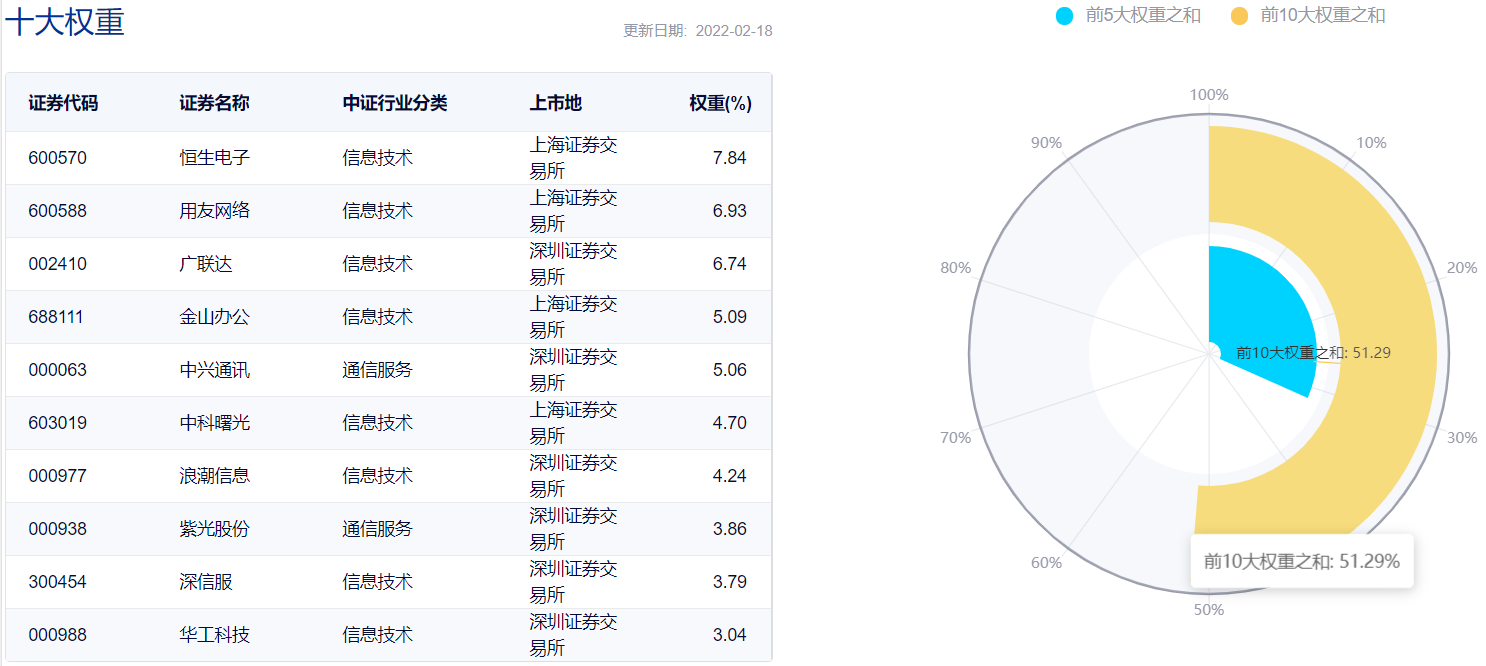Click 通信服务 in the 中兴通讯 row
Image resolution: width=1486 pixels, height=666 pixels.
(377, 370)
